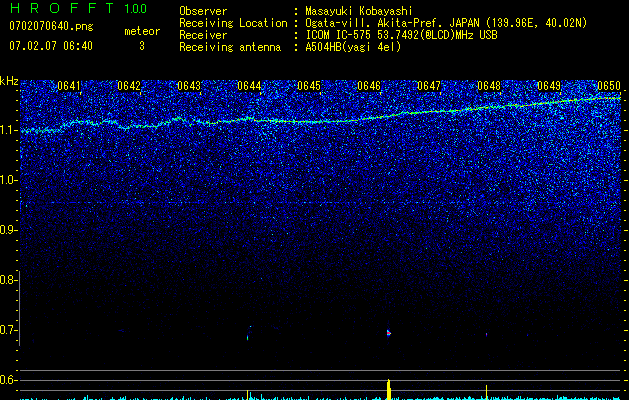Image resolution: width=629 pixels, height=400 pixels.
Task: Click the meteor label
Action: tap(142, 31)
